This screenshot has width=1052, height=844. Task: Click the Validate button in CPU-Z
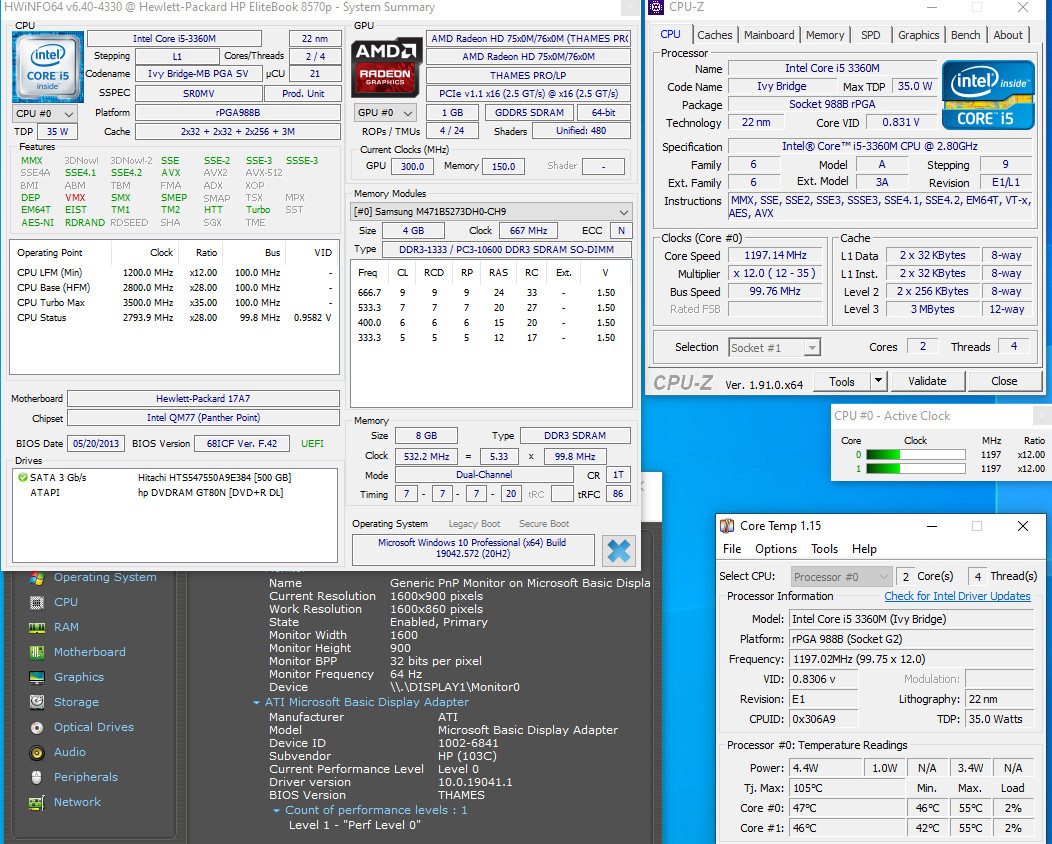pyautogui.click(x=927, y=381)
